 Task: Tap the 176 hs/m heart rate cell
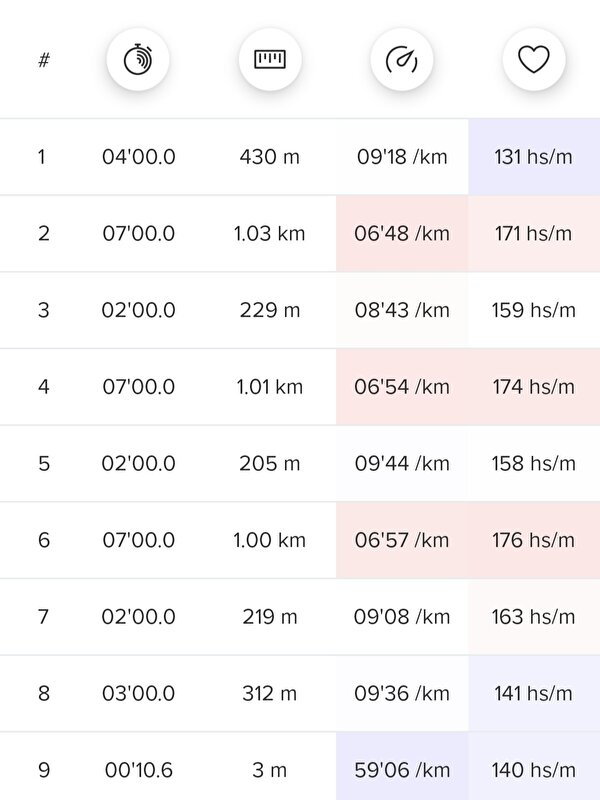(534, 540)
